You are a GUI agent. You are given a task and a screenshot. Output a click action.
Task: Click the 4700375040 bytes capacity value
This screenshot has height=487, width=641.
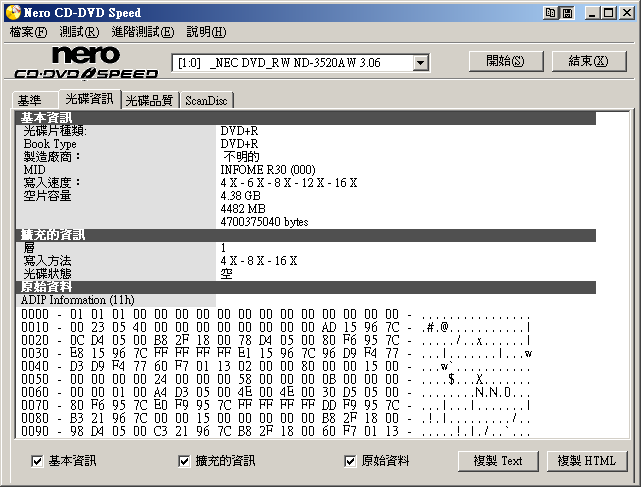coord(264,222)
